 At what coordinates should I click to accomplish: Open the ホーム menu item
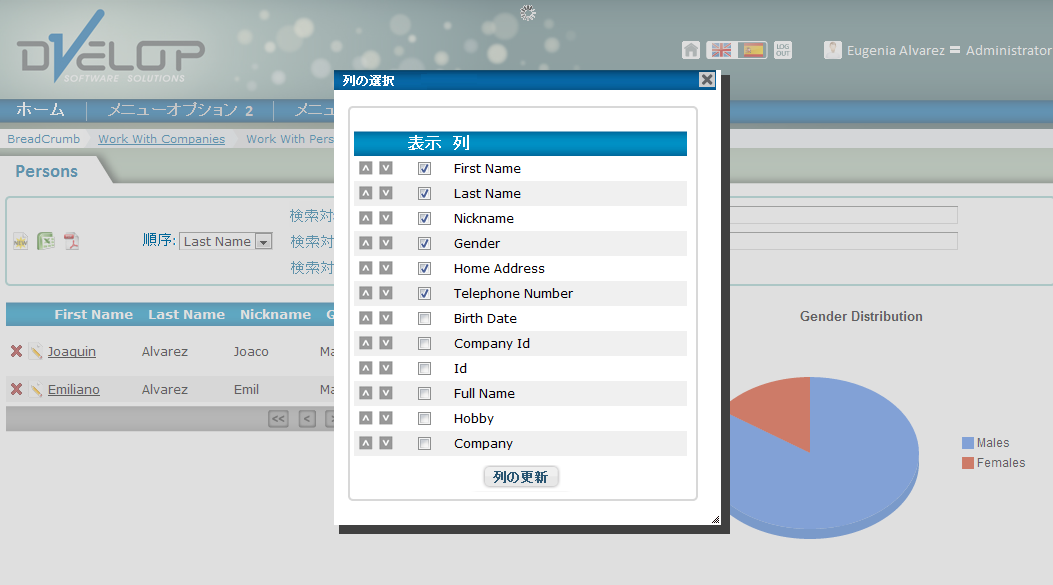(x=40, y=110)
